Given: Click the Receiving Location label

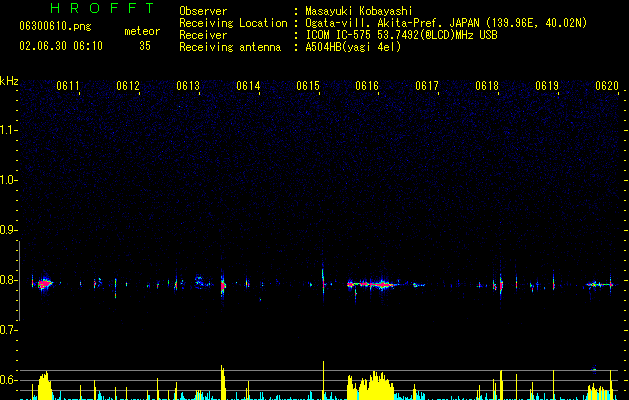Looking at the screenshot, I should click(x=233, y=23).
